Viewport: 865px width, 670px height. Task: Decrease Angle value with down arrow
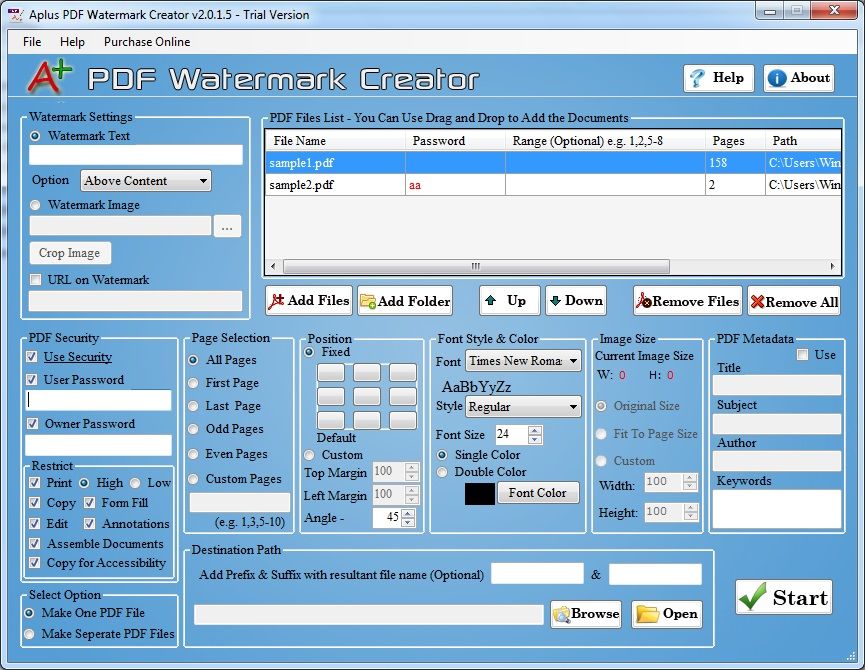pos(408,522)
